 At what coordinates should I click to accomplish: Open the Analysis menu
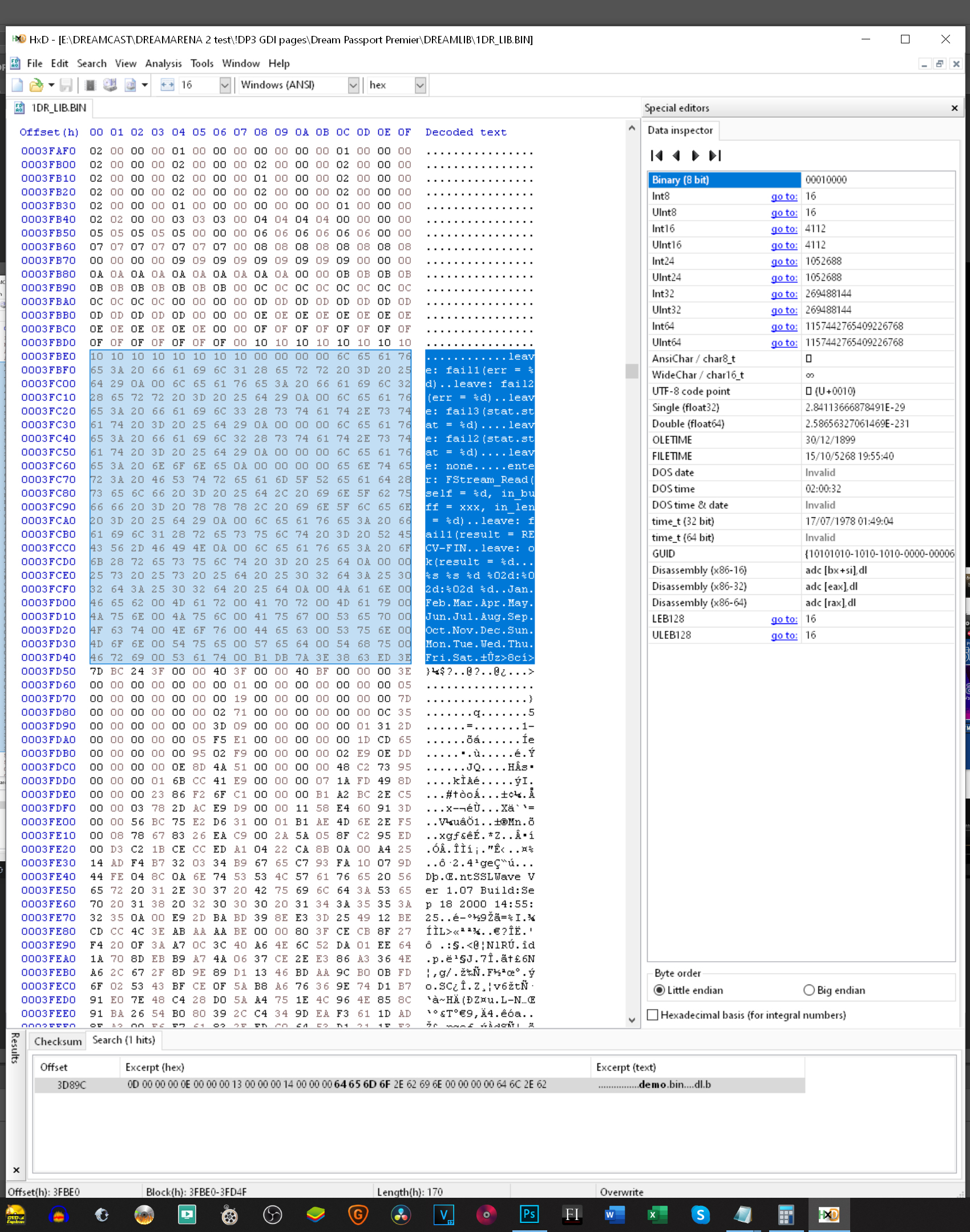(163, 63)
